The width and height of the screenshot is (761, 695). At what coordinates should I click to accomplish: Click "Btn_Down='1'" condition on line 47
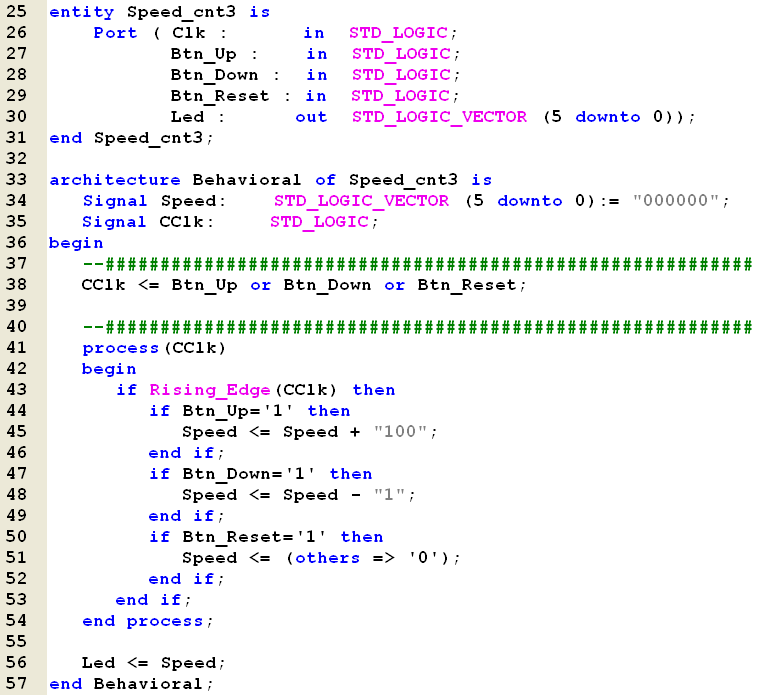click(x=248, y=474)
